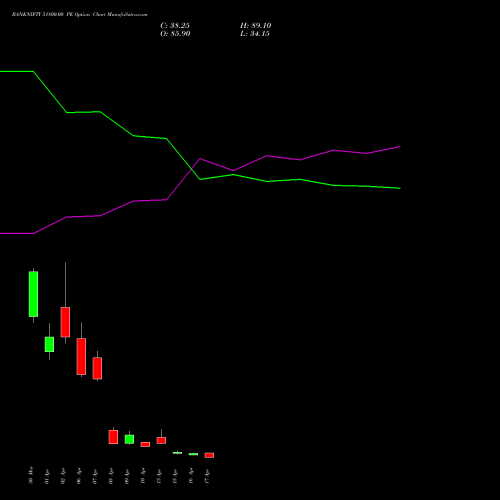Click the 01 Apr date label on the axis
Viewport: 500px width, 500px height.
click(x=47, y=476)
